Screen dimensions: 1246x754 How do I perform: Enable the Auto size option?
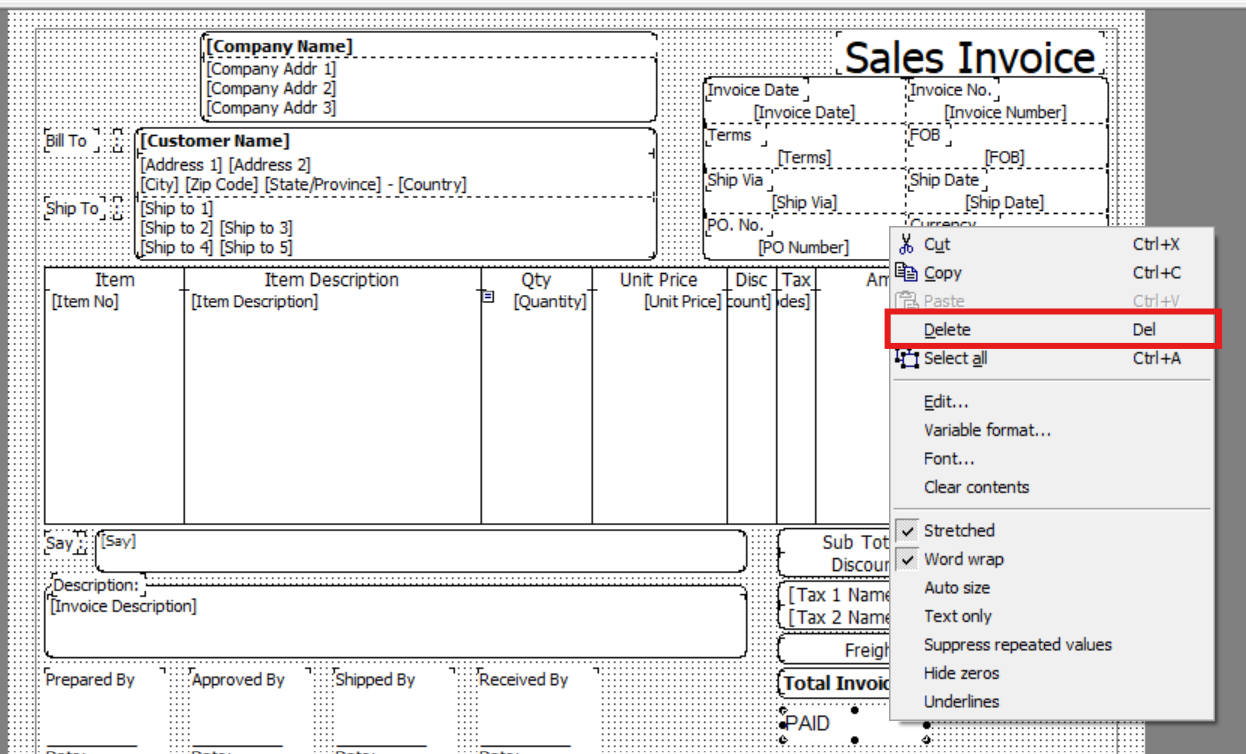956,588
